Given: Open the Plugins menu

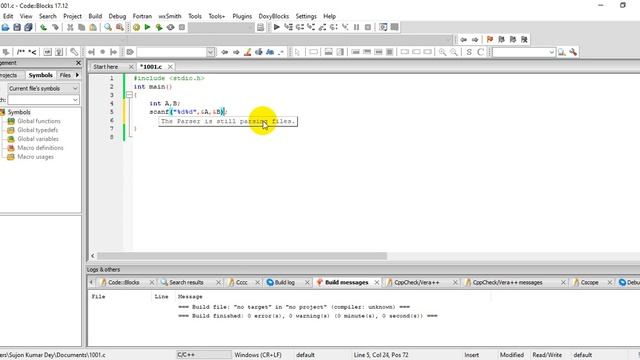Looking at the screenshot, I should coord(242,16).
